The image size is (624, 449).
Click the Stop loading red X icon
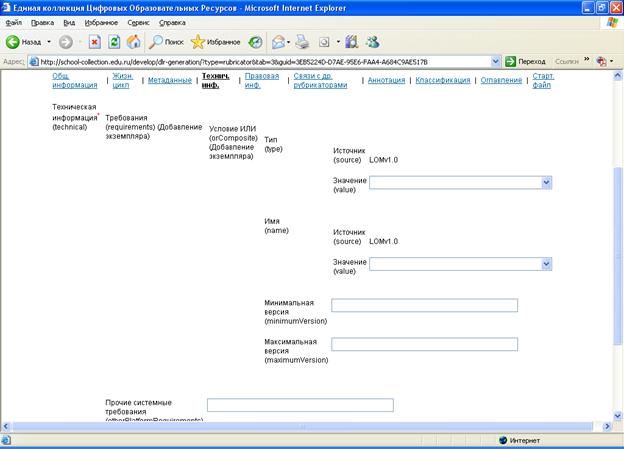(95, 42)
